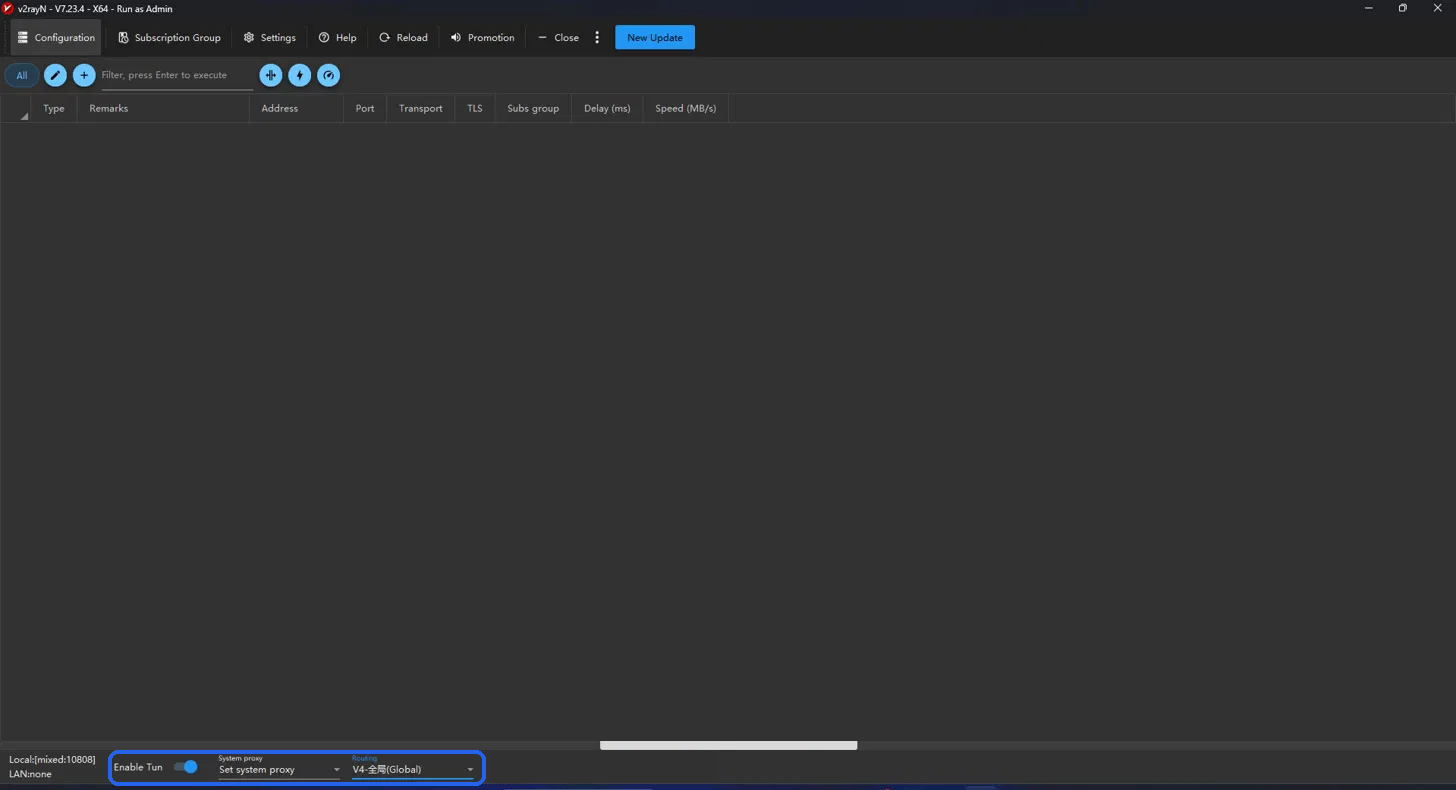Open the Promotion menu item
The width and height of the screenshot is (1456, 790).
tap(483, 37)
